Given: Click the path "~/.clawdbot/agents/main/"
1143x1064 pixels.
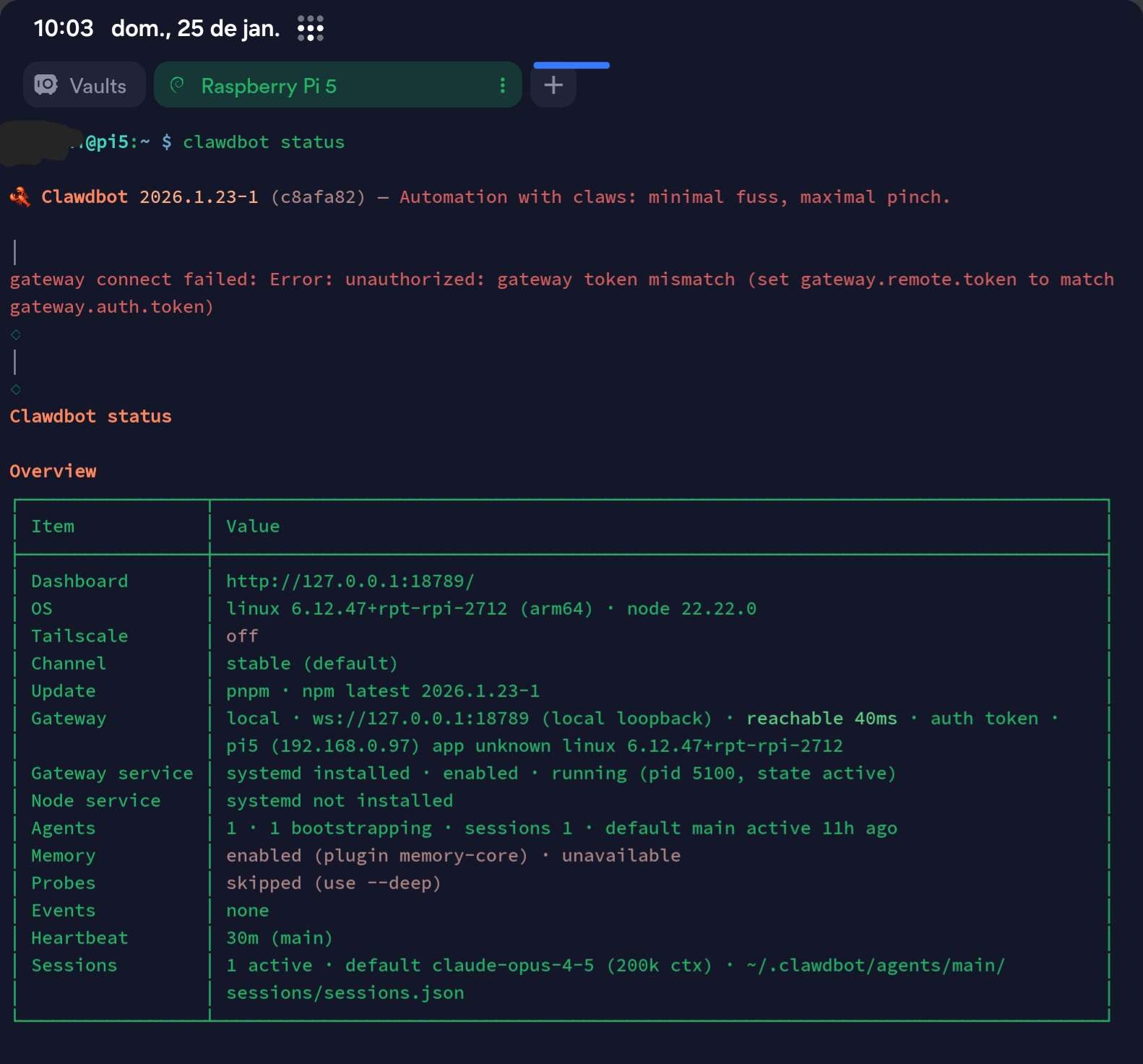Looking at the screenshot, I should tap(876, 966).
